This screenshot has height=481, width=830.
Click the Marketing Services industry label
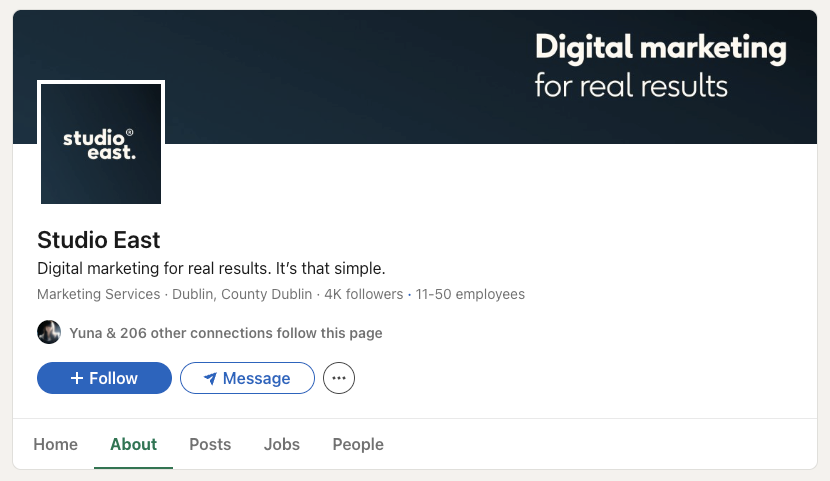point(98,294)
